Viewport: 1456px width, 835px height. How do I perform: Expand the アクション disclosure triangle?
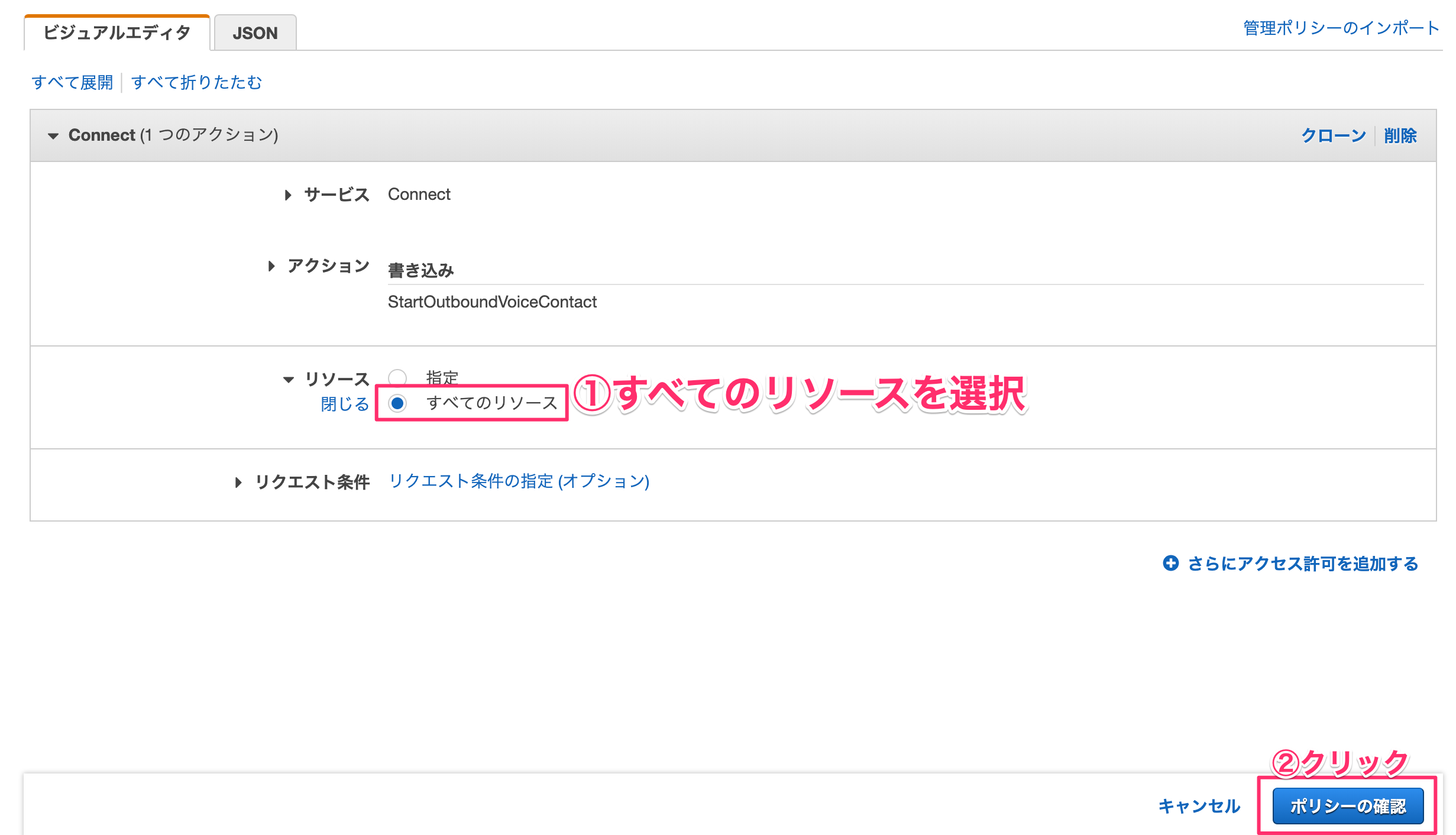point(271,266)
